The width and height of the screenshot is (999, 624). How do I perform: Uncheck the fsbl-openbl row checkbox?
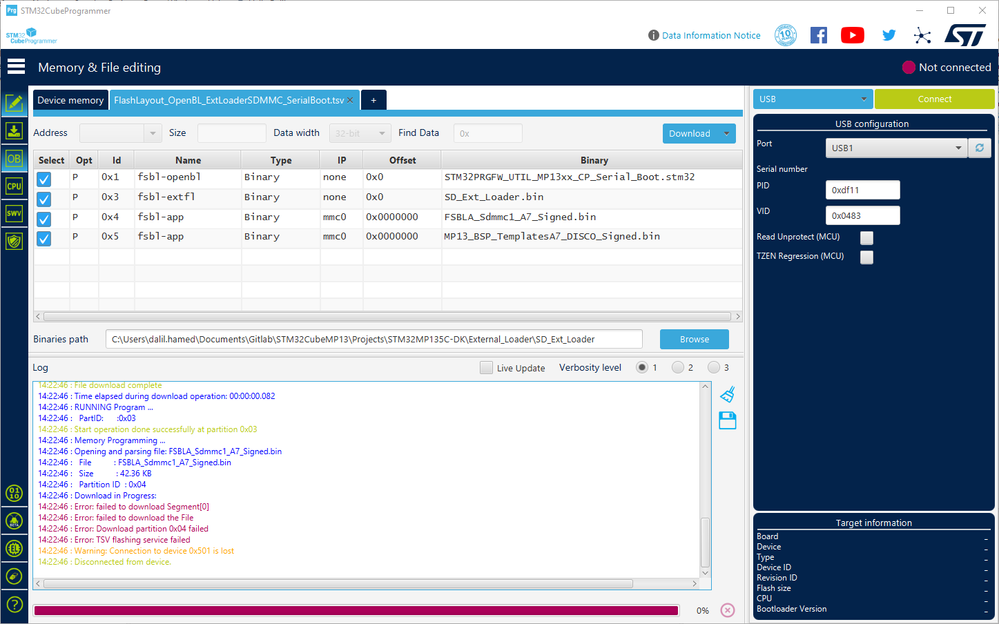tap(44, 178)
